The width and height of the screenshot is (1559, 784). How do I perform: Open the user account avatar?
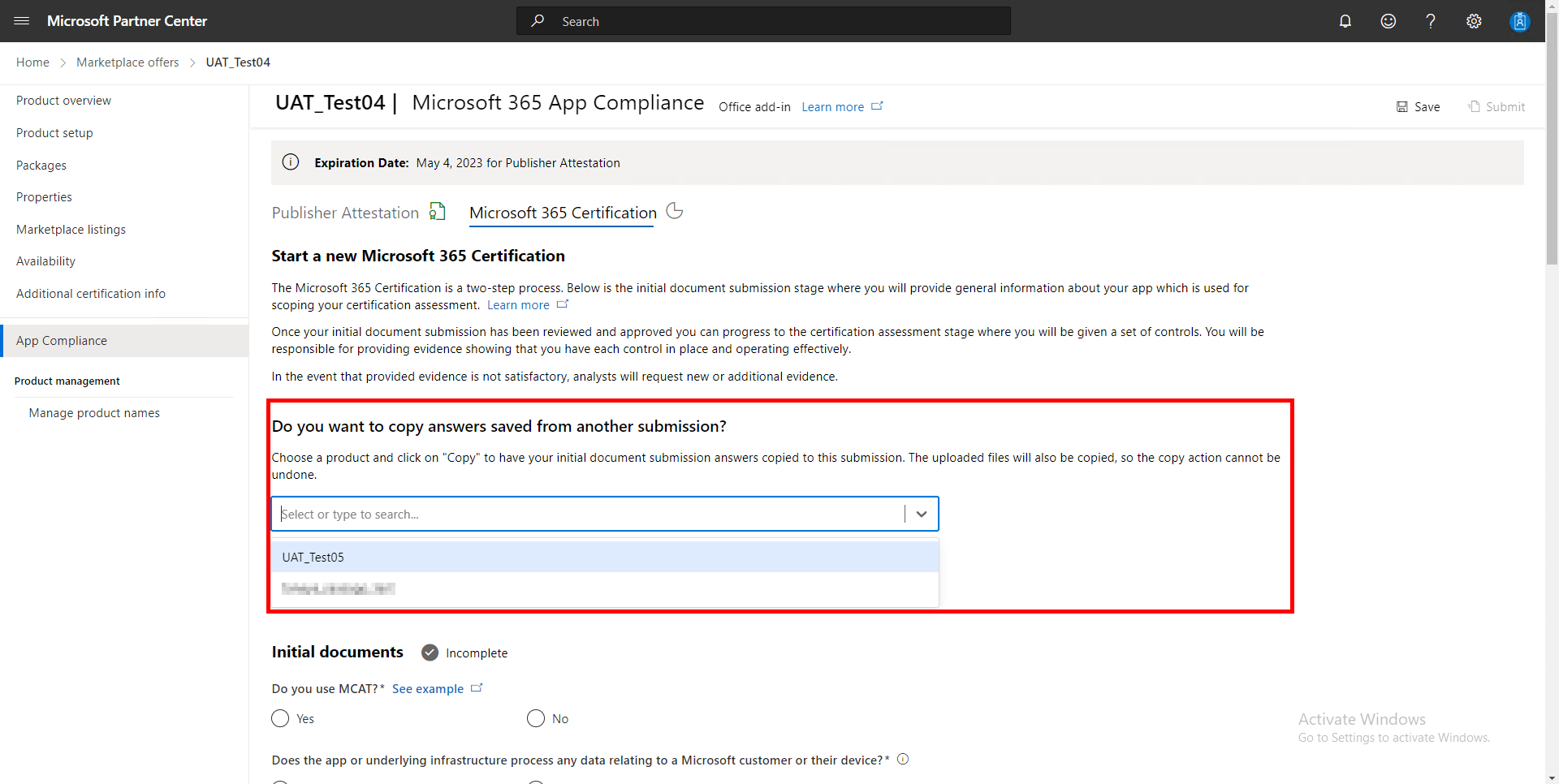click(1520, 21)
